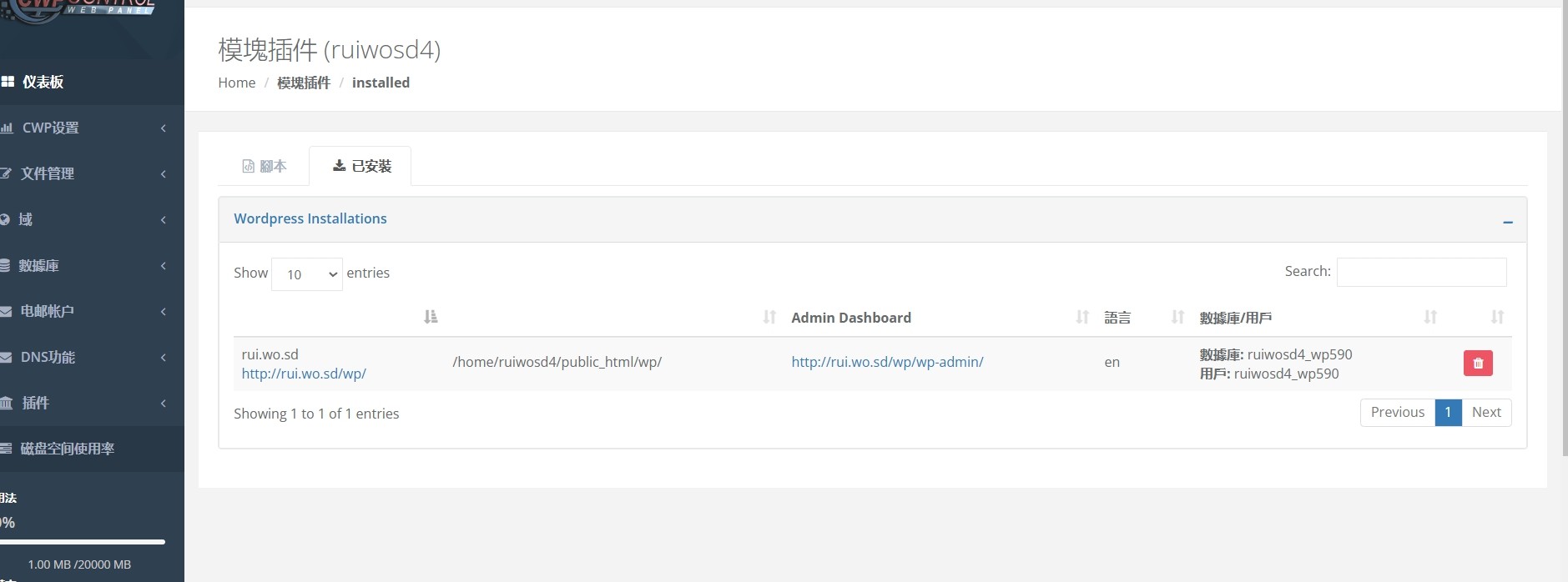Sort 語言 column via arrows icon
The width and height of the screenshot is (1568, 582).
[x=1177, y=317]
